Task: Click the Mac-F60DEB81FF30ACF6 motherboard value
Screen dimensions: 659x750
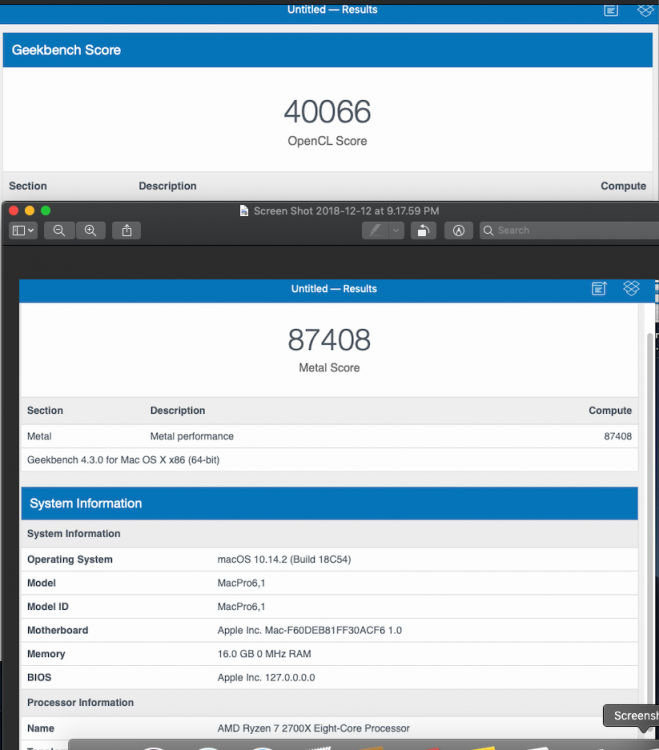Action: pos(309,630)
